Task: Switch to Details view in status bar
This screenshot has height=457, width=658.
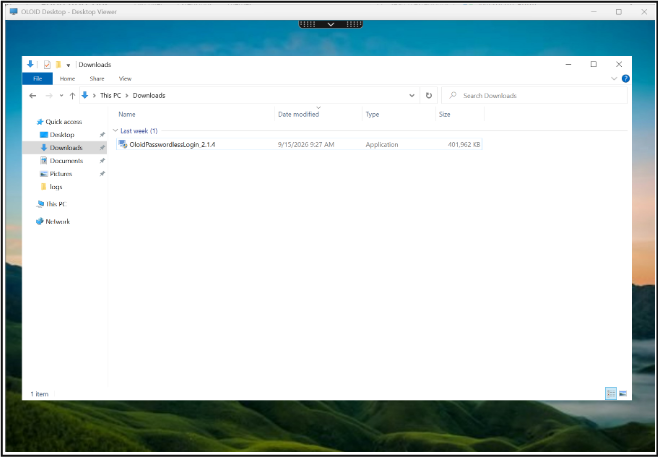Action: coord(611,394)
